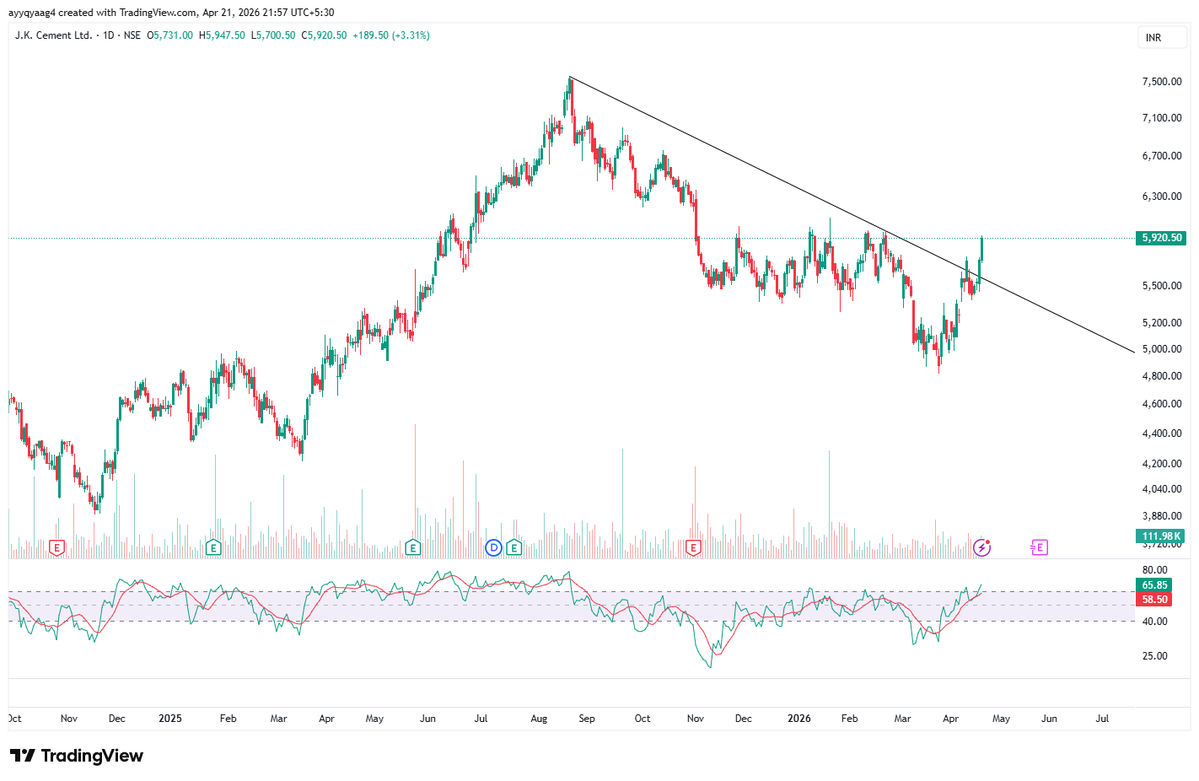
Task: Click the 5,000.00 price axis label
Action: point(1162,349)
